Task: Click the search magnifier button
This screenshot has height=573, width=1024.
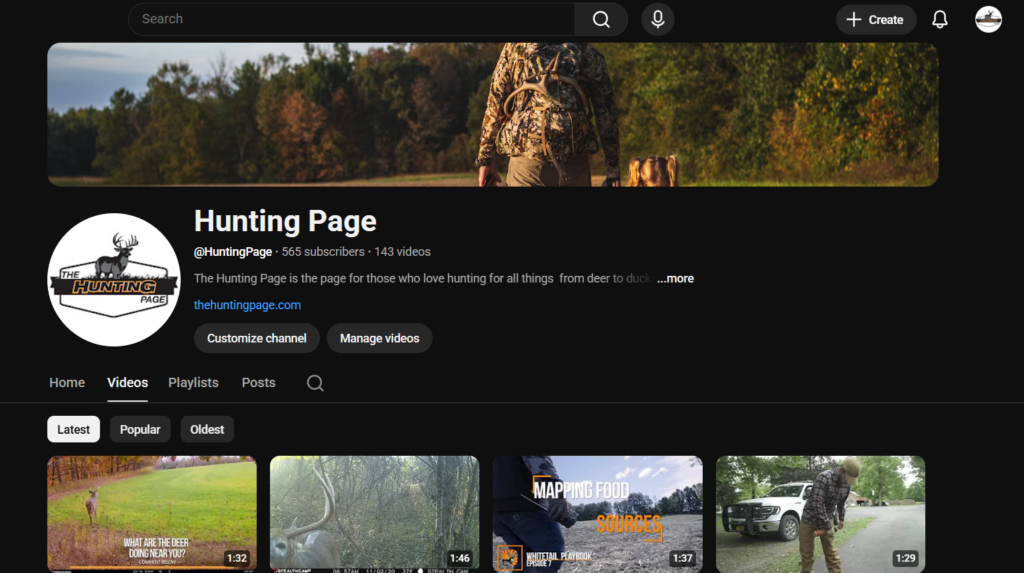Action: coord(601,19)
